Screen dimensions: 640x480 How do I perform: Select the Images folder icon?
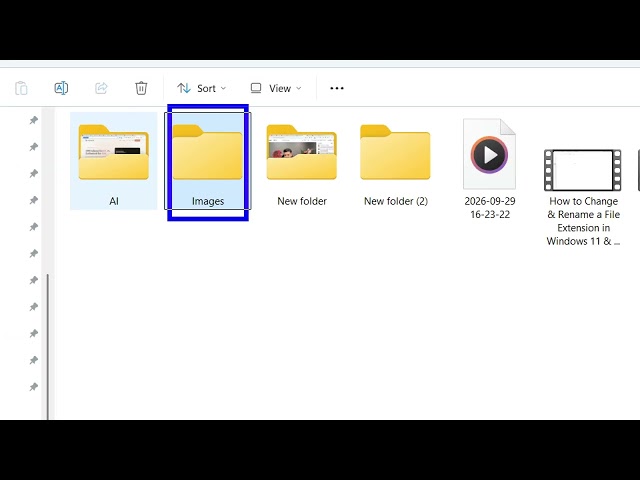click(208, 153)
